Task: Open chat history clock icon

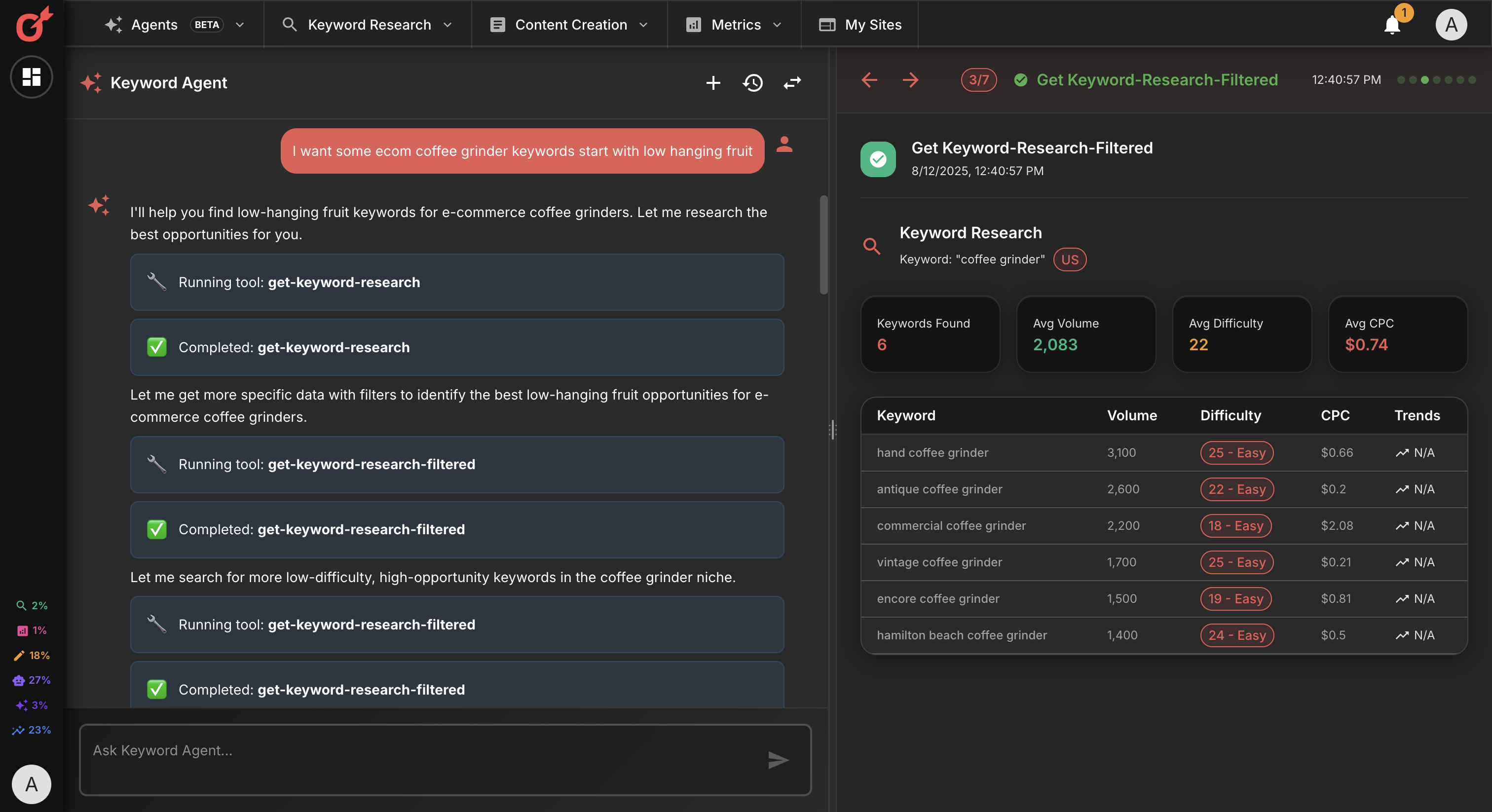Action: click(752, 83)
